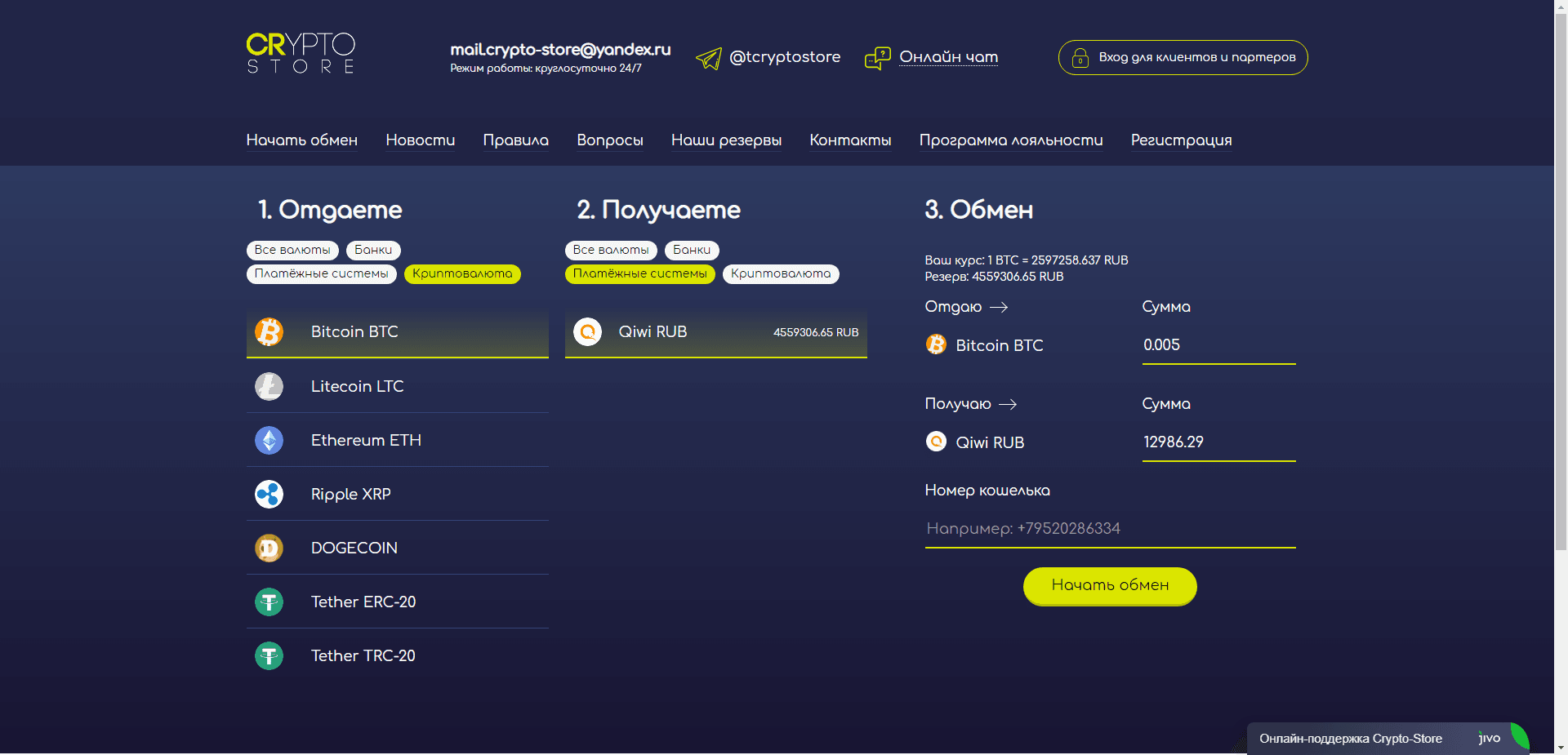Click the yellow Начать обмен button
Screen dimensions: 1568x755
point(1110,586)
